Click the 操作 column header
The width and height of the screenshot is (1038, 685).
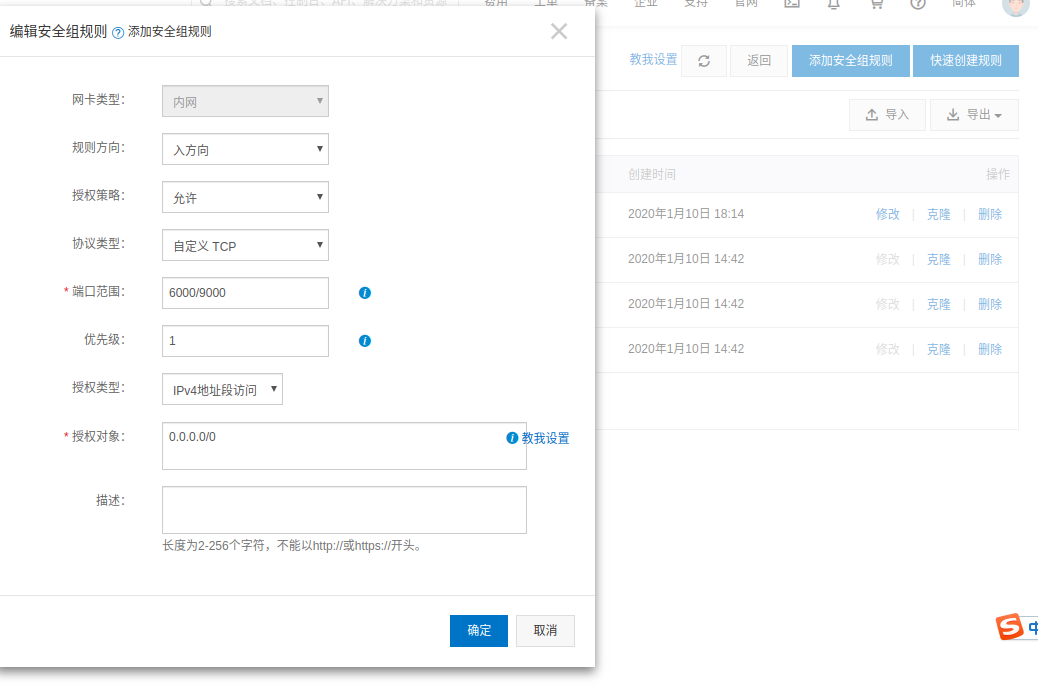point(998,175)
